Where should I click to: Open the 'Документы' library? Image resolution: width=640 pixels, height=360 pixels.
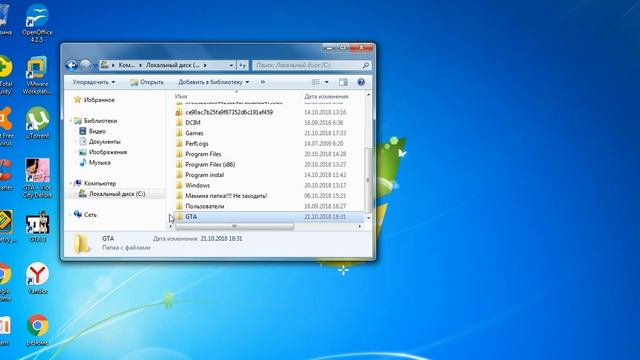tap(104, 142)
